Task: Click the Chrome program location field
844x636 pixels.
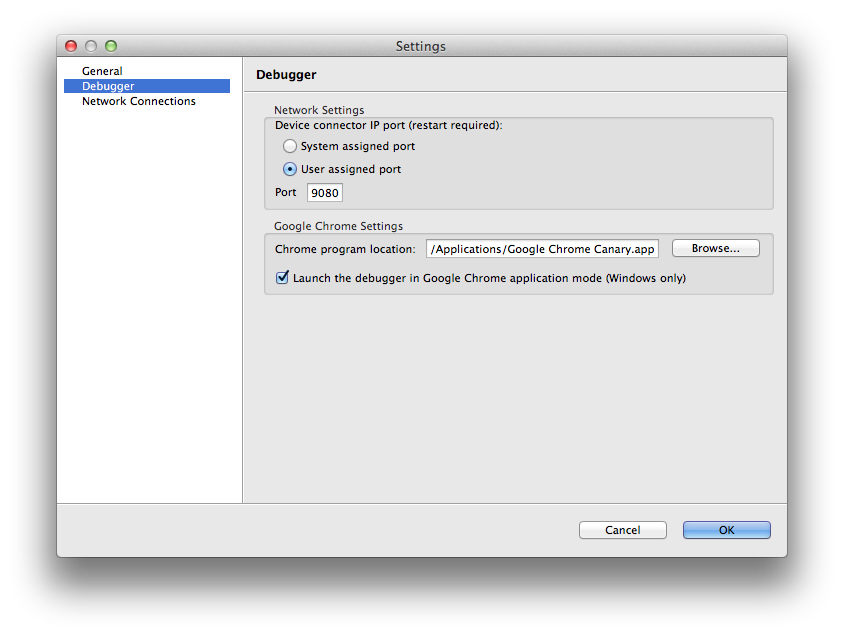Action: pos(542,249)
